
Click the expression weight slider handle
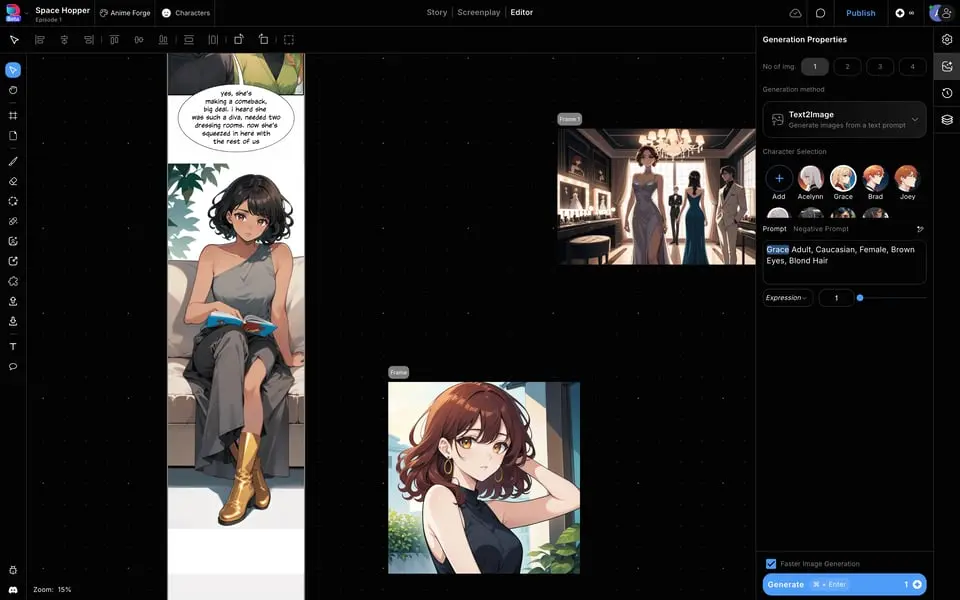click(x=860, y=298)
